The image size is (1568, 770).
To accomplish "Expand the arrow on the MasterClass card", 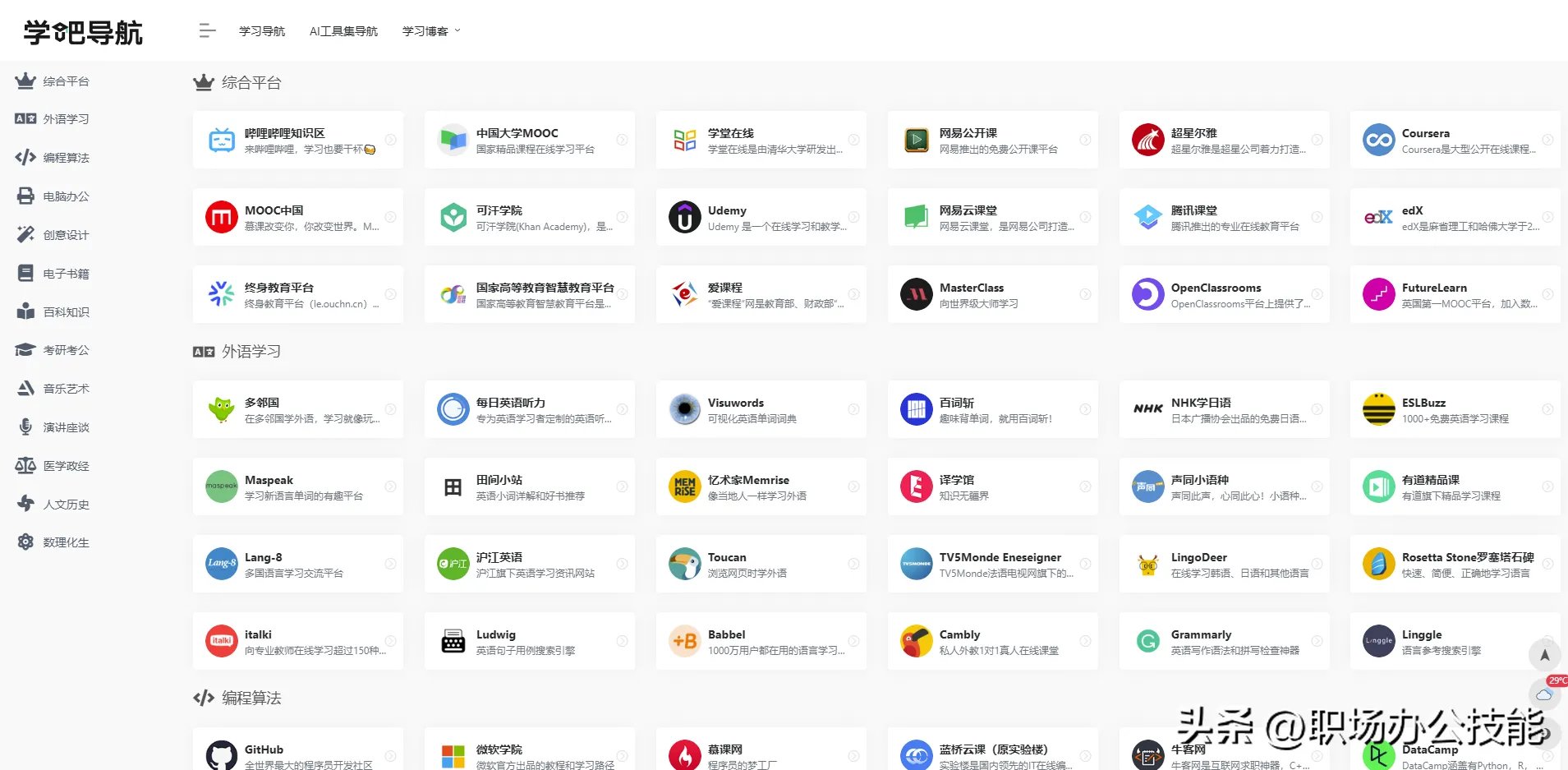I will (1085, 294).
